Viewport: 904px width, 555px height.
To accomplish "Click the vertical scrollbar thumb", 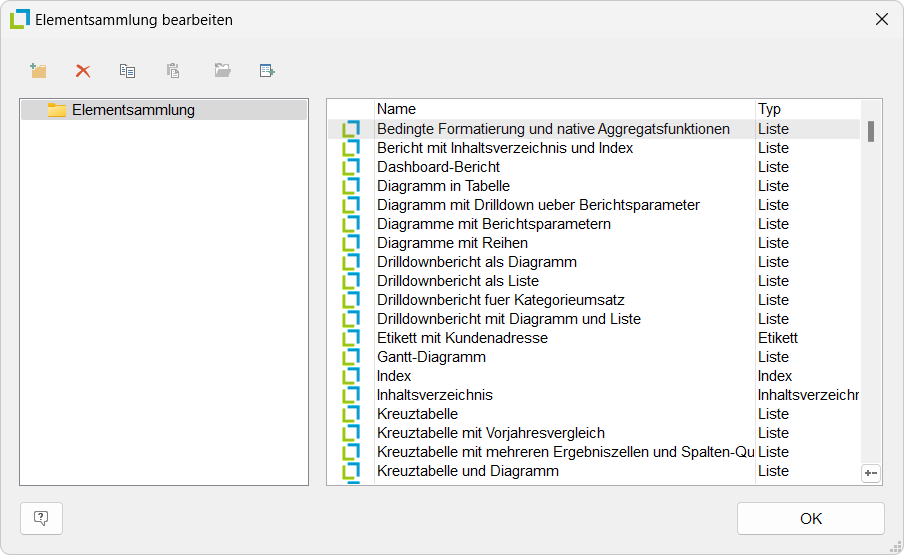I will [x=871, y=131].
